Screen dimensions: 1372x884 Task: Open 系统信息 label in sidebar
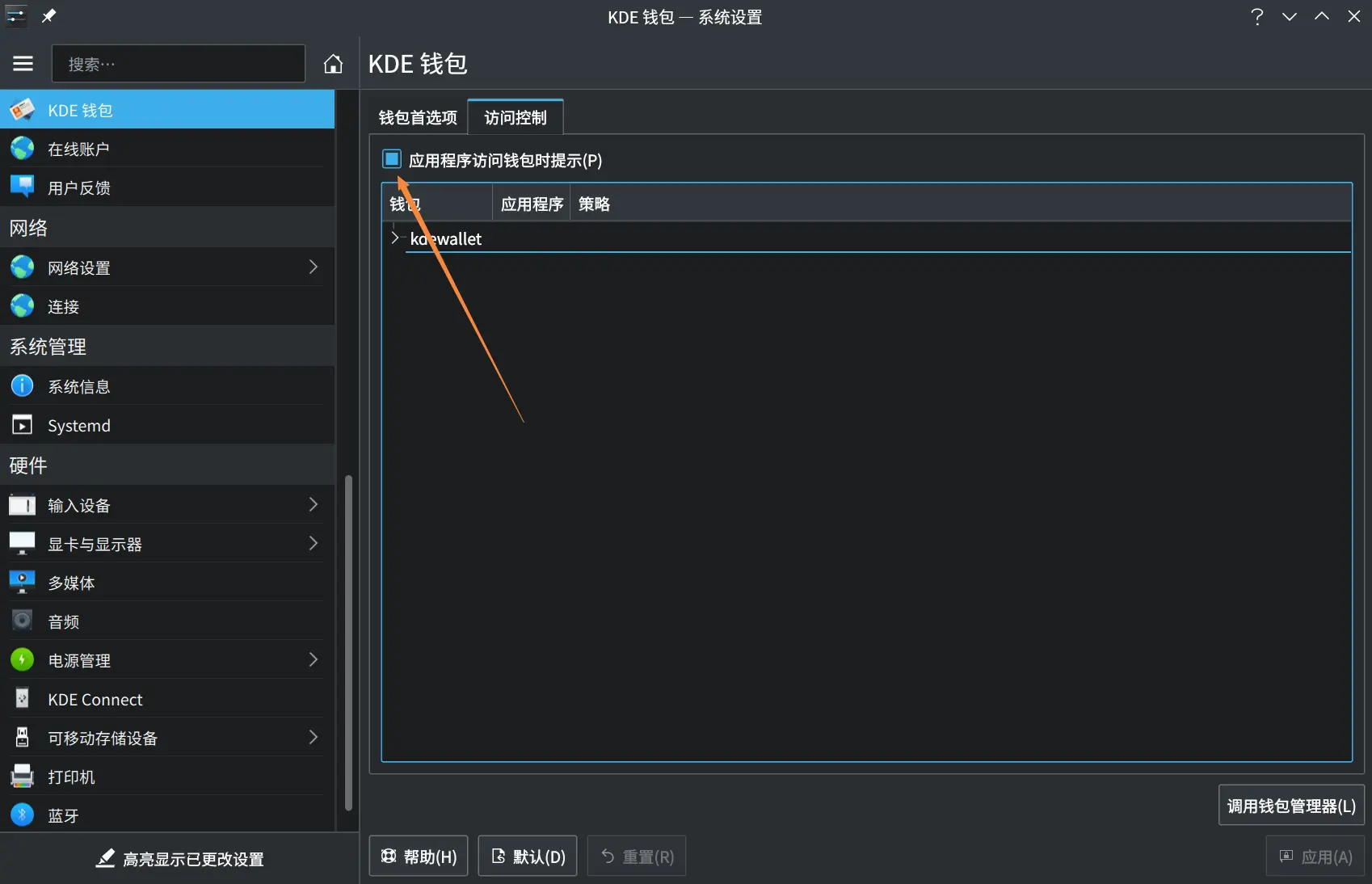pyautogui.click(x=79, y=386)
